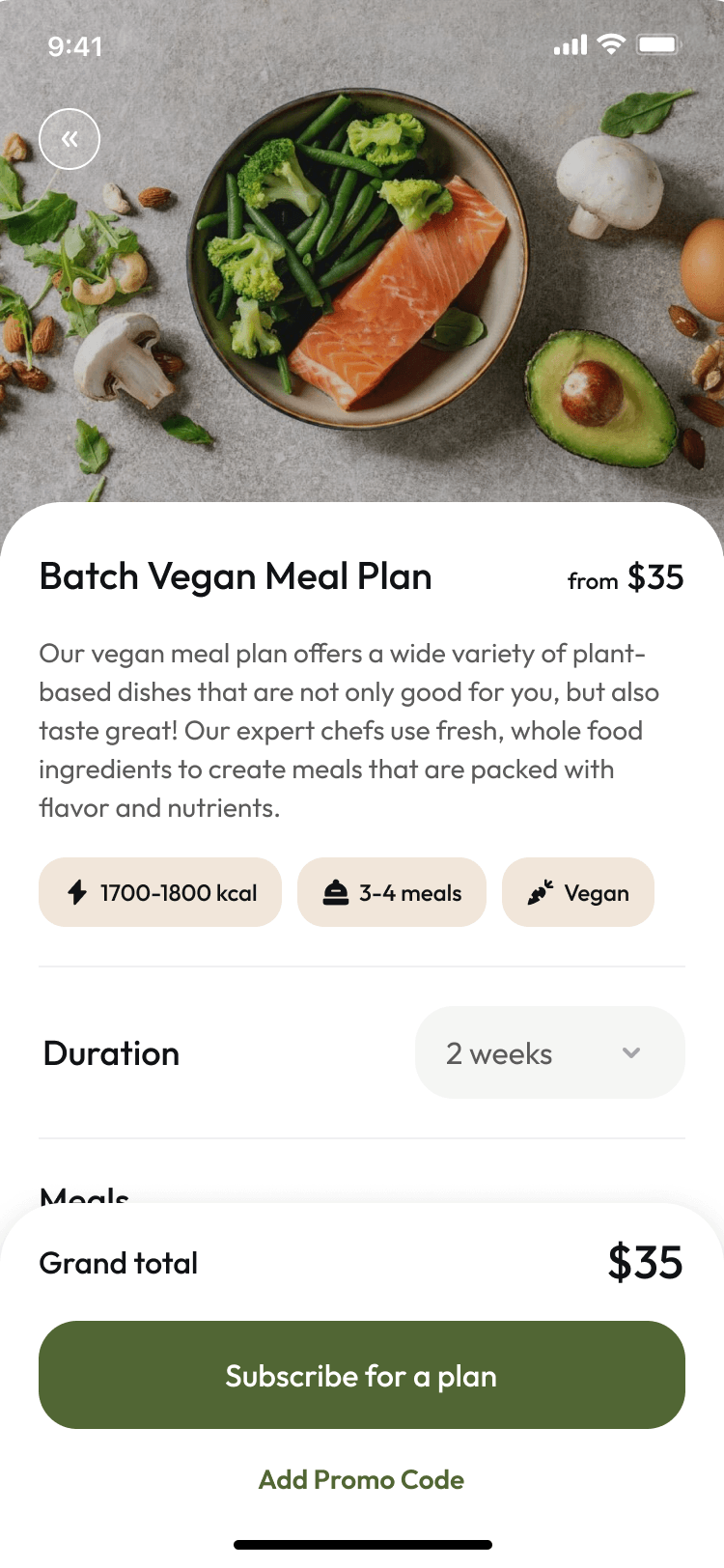724x1568 pixels.
Task: Click the chevron arrow in Duration selector
Action: click(631, 1052)
